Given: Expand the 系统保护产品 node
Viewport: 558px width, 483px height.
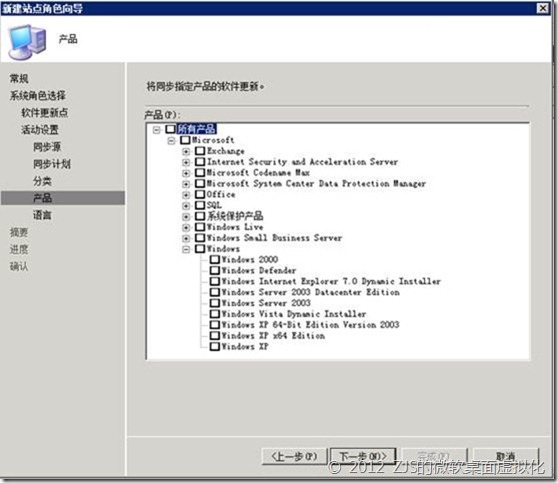Looking at the screenshot, I should coord(186,217).
